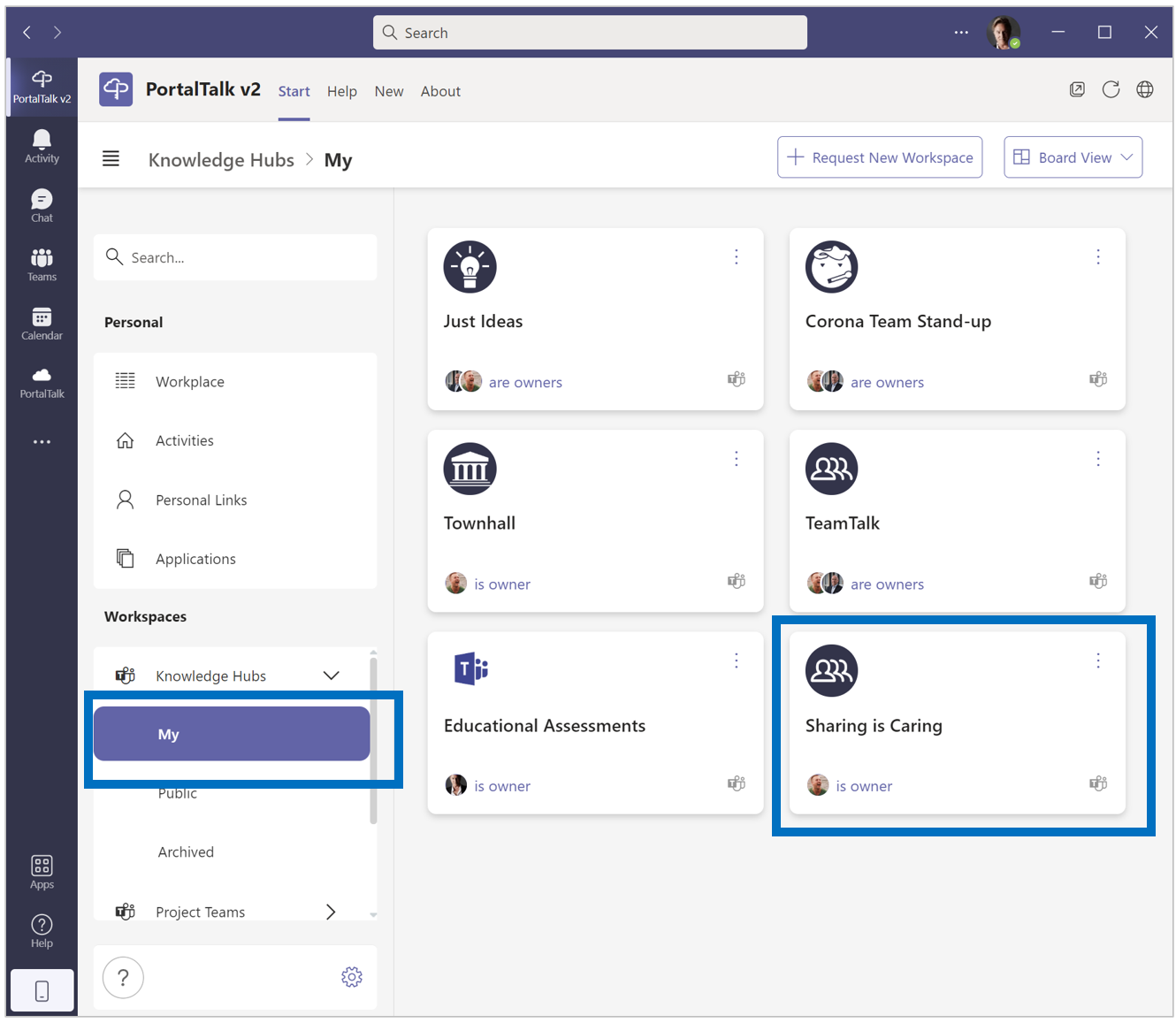Screen dimensions: 1176x1023
Task: Collapse the Knowledge Hubs section
Action: (332, 676)
